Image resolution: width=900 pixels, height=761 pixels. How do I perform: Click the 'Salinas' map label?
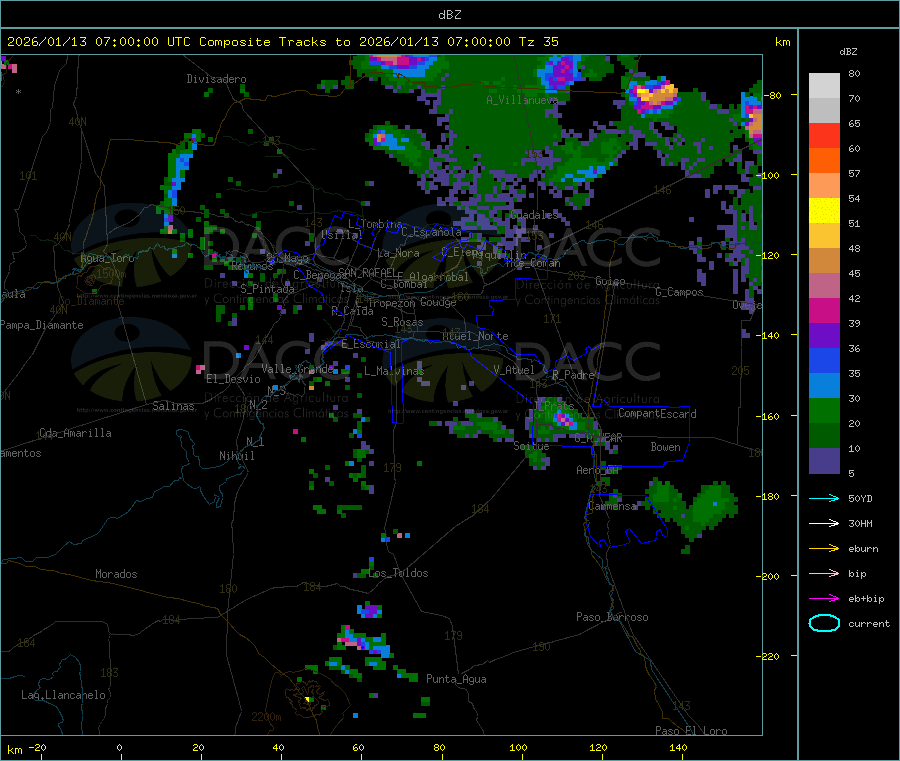(173, 406)
